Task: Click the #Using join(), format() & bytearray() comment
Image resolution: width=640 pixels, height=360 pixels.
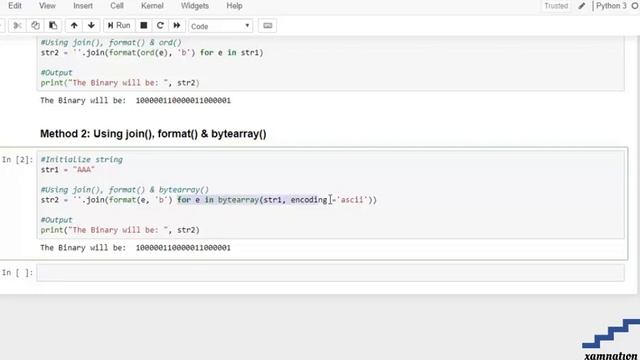Action: pos(124,190)
